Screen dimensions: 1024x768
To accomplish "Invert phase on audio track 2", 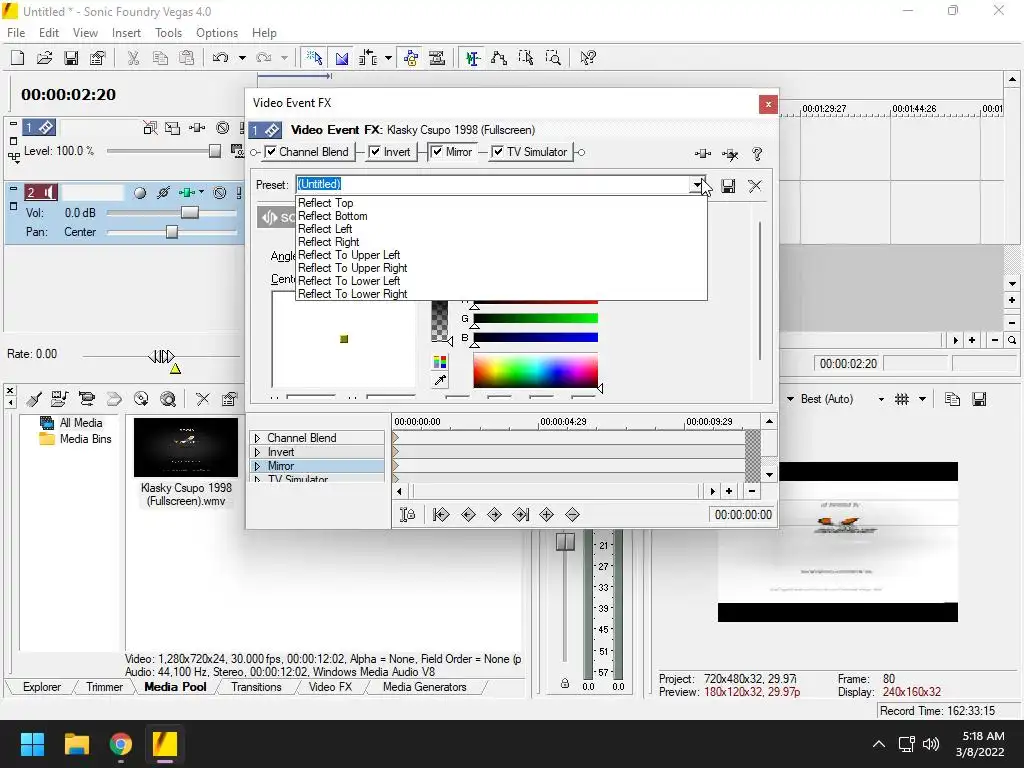I will [163, 193].
